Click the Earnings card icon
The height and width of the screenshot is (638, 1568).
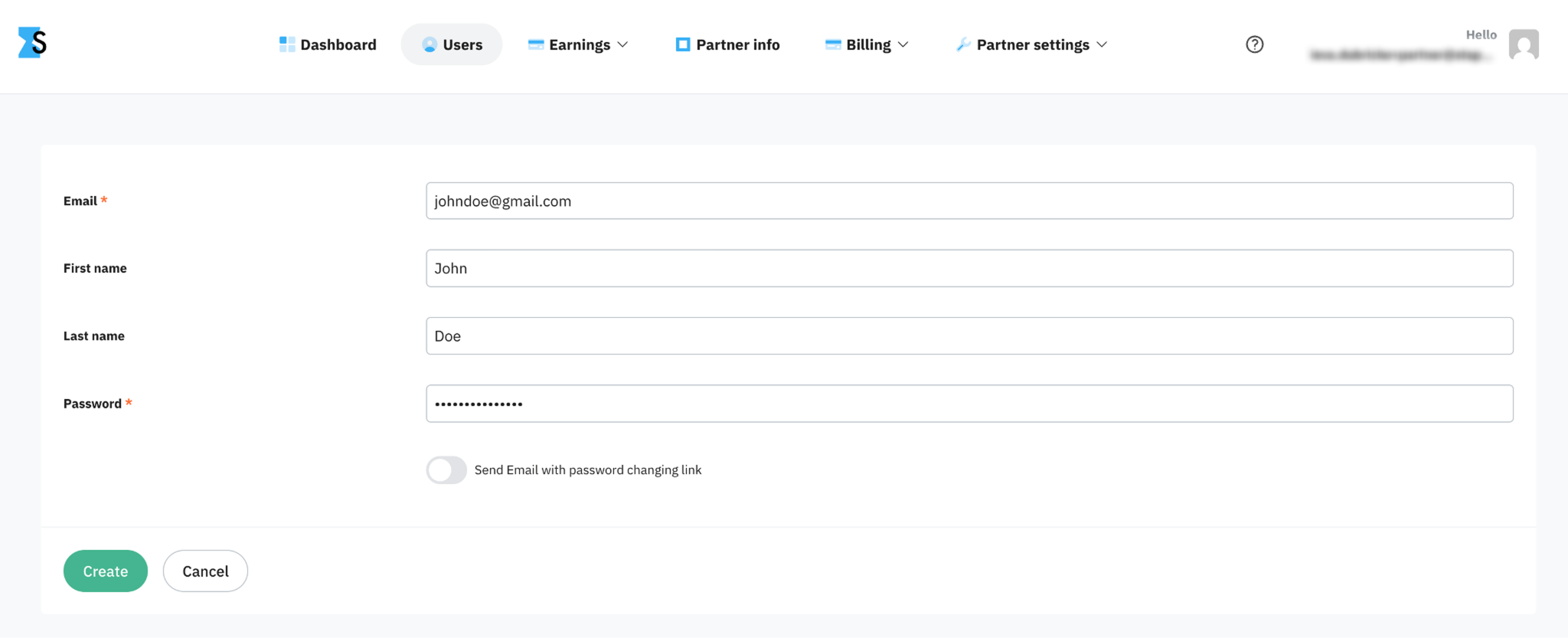[x=536, y=44]
